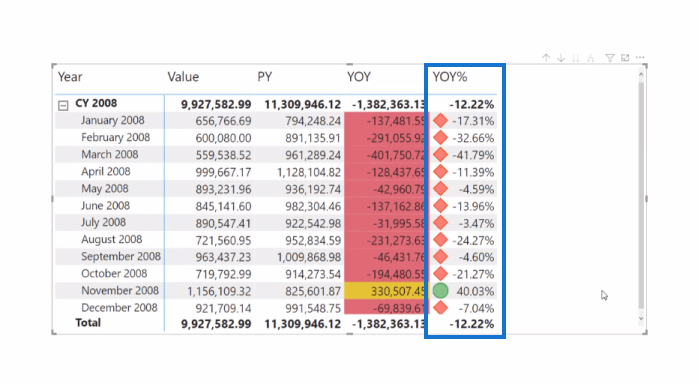The height and width of the screenshot is (384, 699).
Task: Select the Total row label
Action: (88, 322)
